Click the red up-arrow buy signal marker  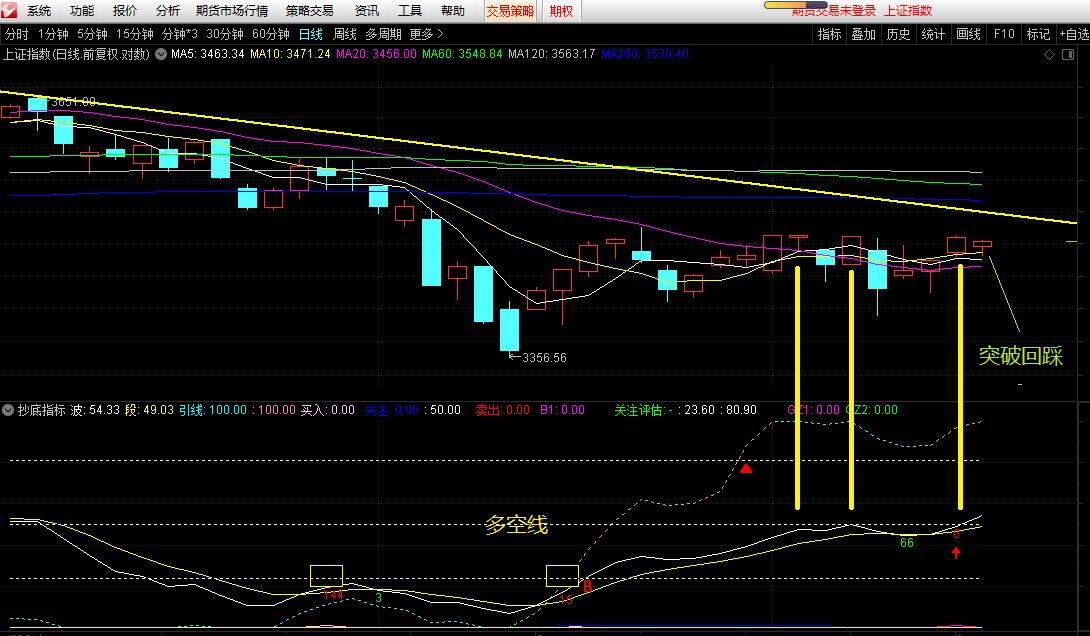click(956, 551)
